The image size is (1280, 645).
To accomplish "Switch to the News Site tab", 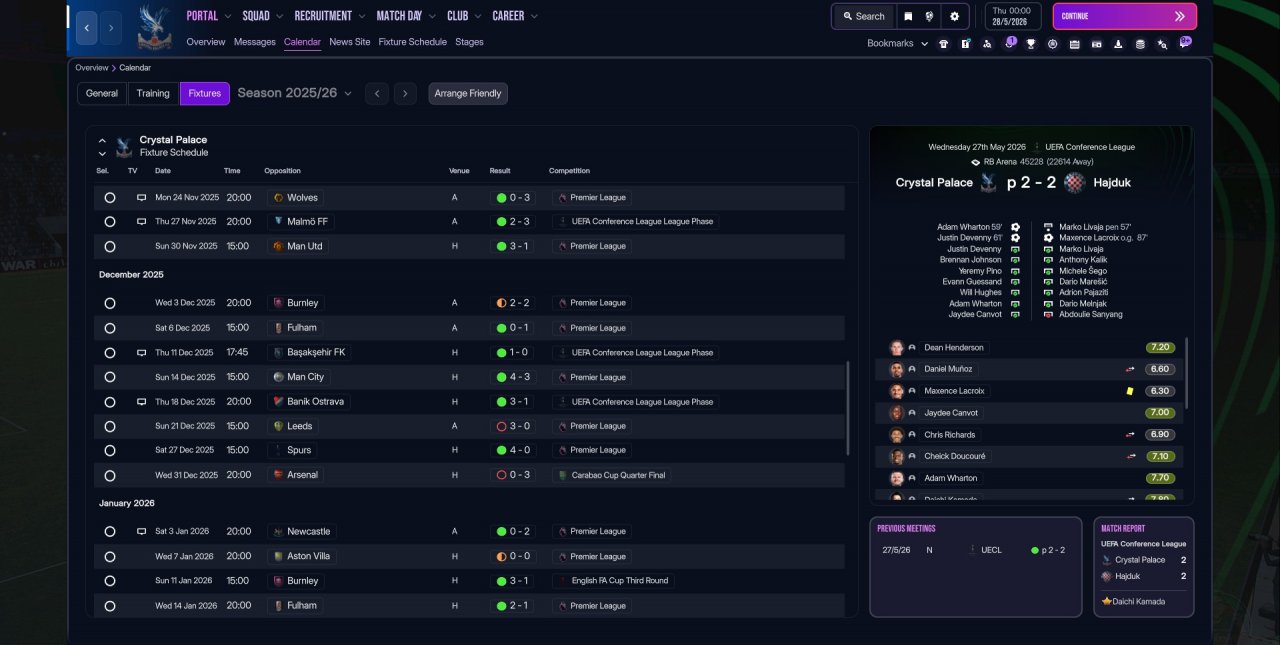I will [350, 42].
